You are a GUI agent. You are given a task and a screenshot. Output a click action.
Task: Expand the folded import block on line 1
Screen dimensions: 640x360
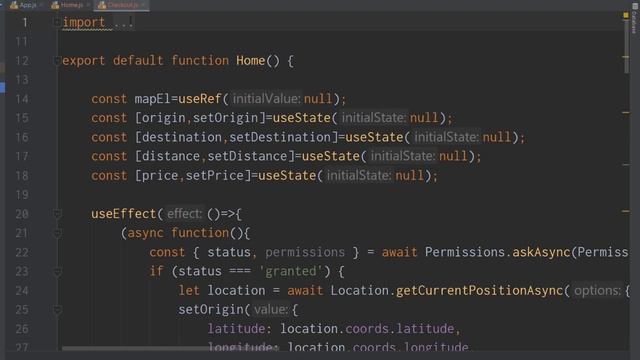[57, 22]
